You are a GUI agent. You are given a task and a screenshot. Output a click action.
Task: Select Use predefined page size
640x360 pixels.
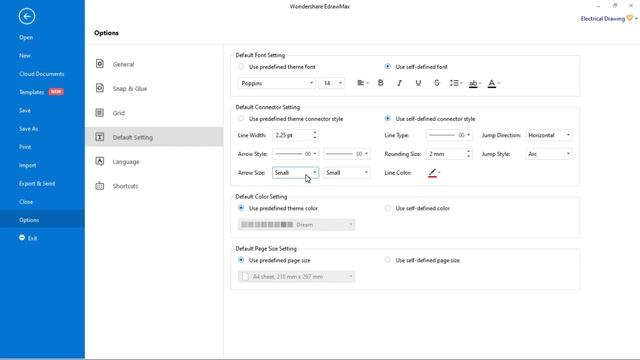pos(241,260)
